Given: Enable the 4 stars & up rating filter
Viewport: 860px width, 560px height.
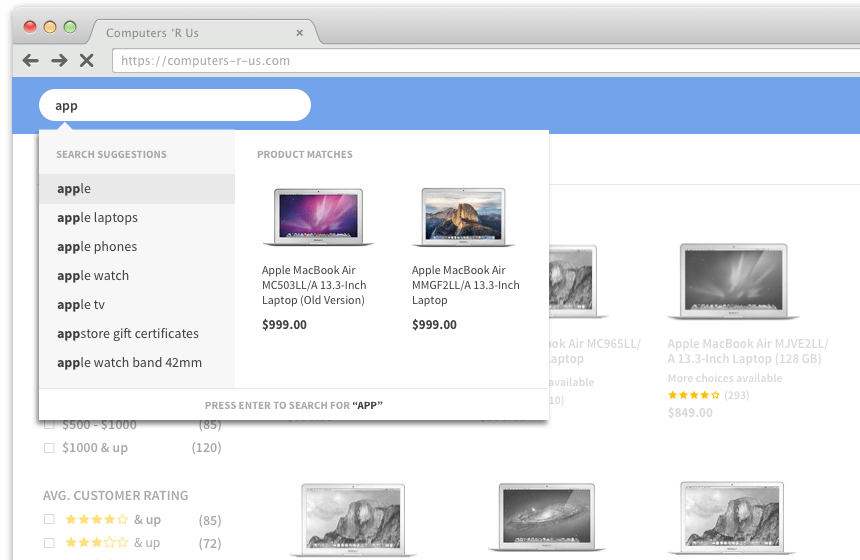Looking at the screenshot, I should click(49, 520).
